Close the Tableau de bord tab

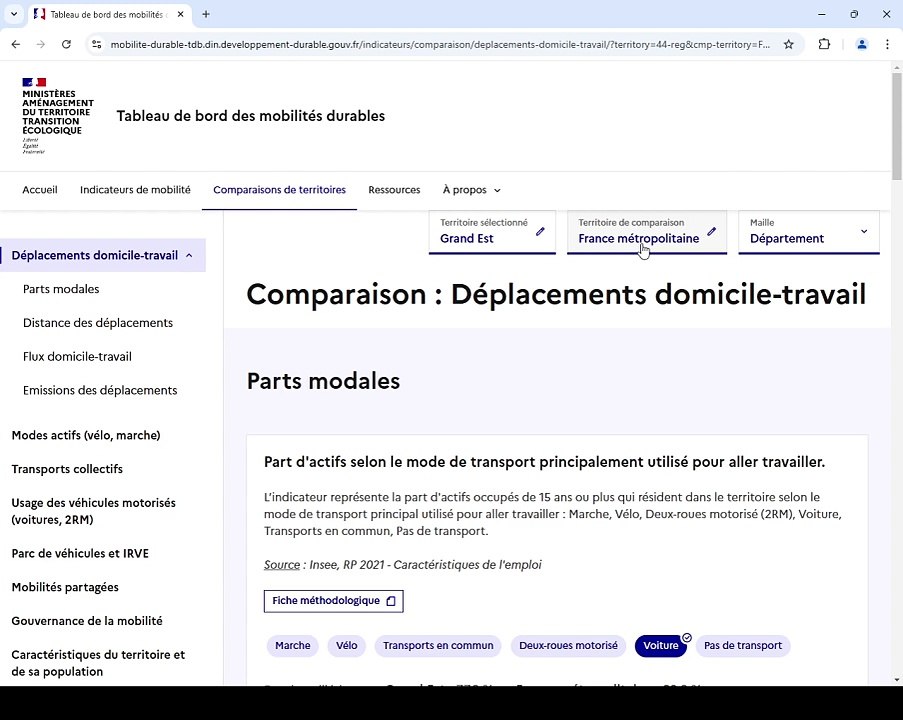pyautogui.click(x=180, y=14)
